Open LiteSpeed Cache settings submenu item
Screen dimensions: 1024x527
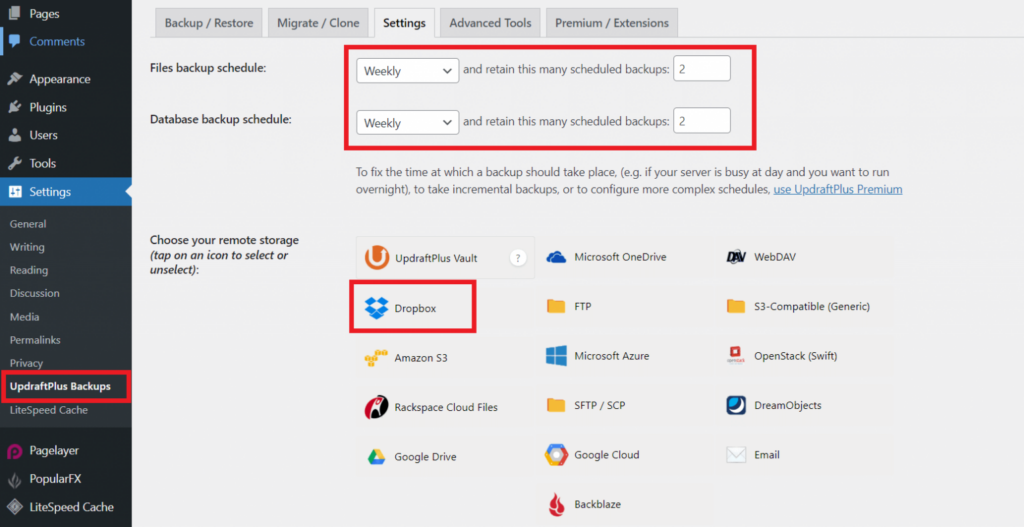tap(48, 410)
